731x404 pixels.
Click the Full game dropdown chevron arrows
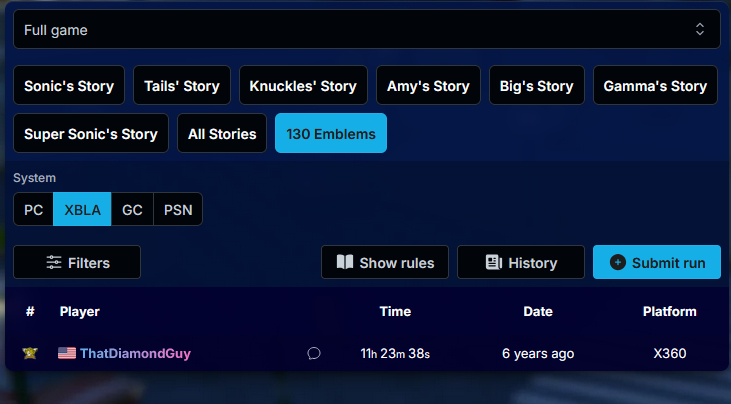tap(700, 30)
